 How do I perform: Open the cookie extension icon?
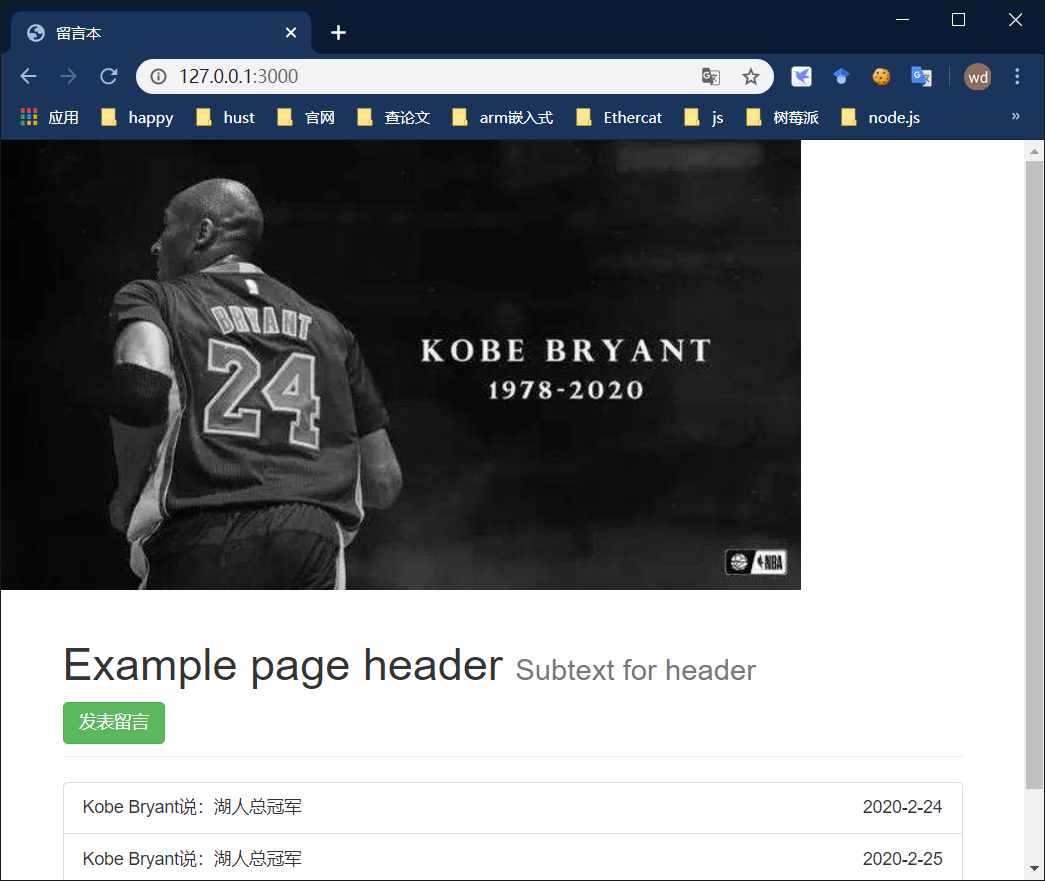[881, 77]
